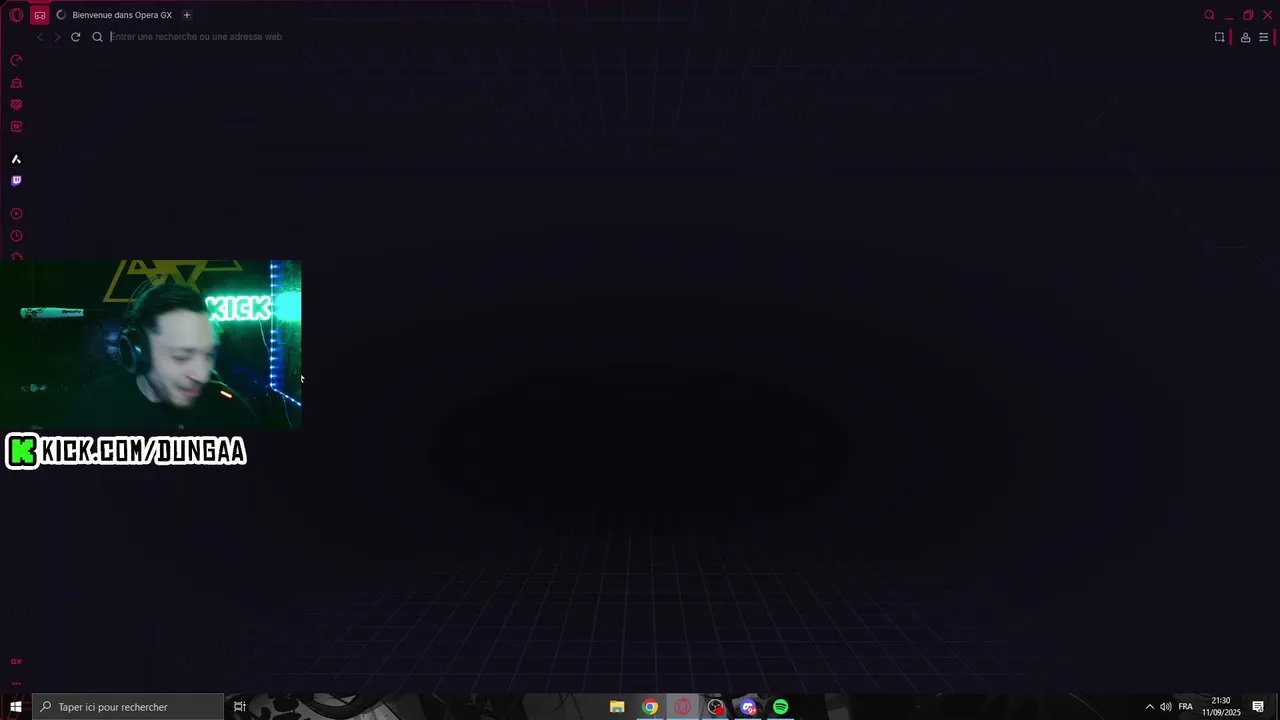Open GX Control speedometer in sidebar
Viewport: 1280px width, 720px height.
tap(16, 60)
